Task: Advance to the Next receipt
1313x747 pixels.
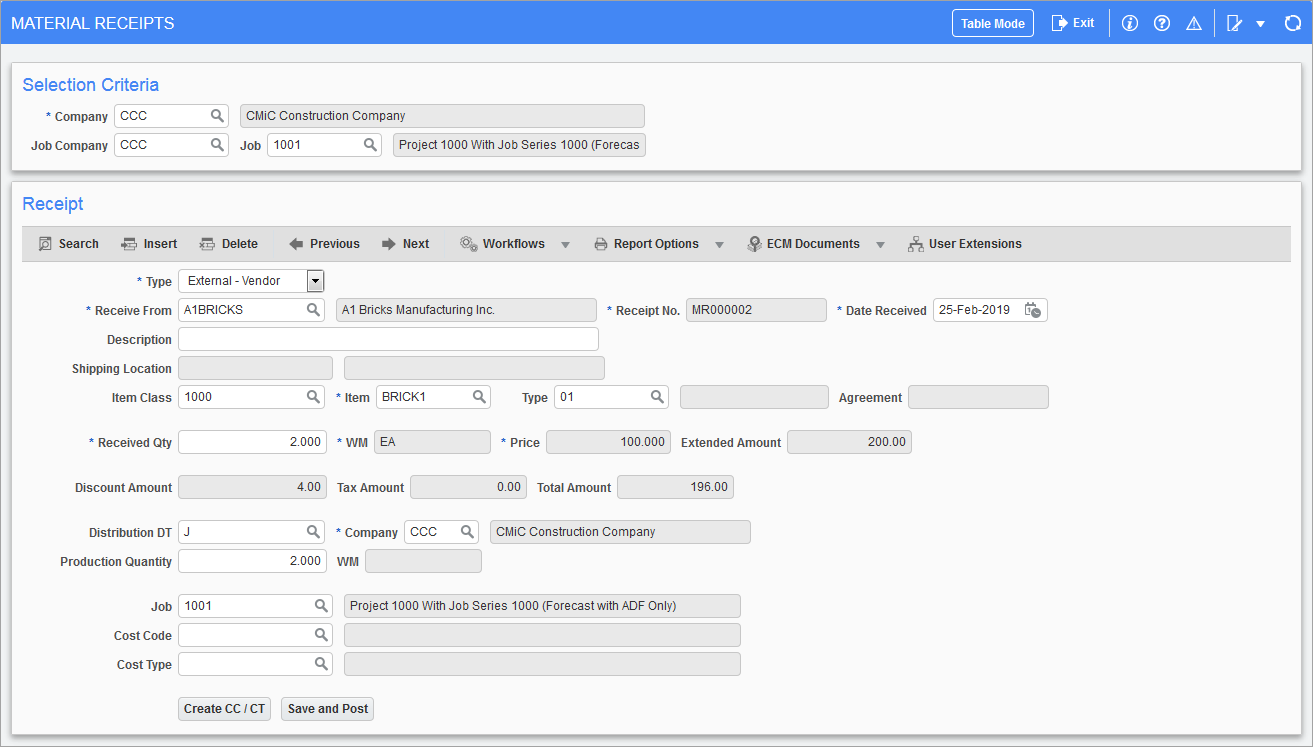Action: (x=405, y=243)
